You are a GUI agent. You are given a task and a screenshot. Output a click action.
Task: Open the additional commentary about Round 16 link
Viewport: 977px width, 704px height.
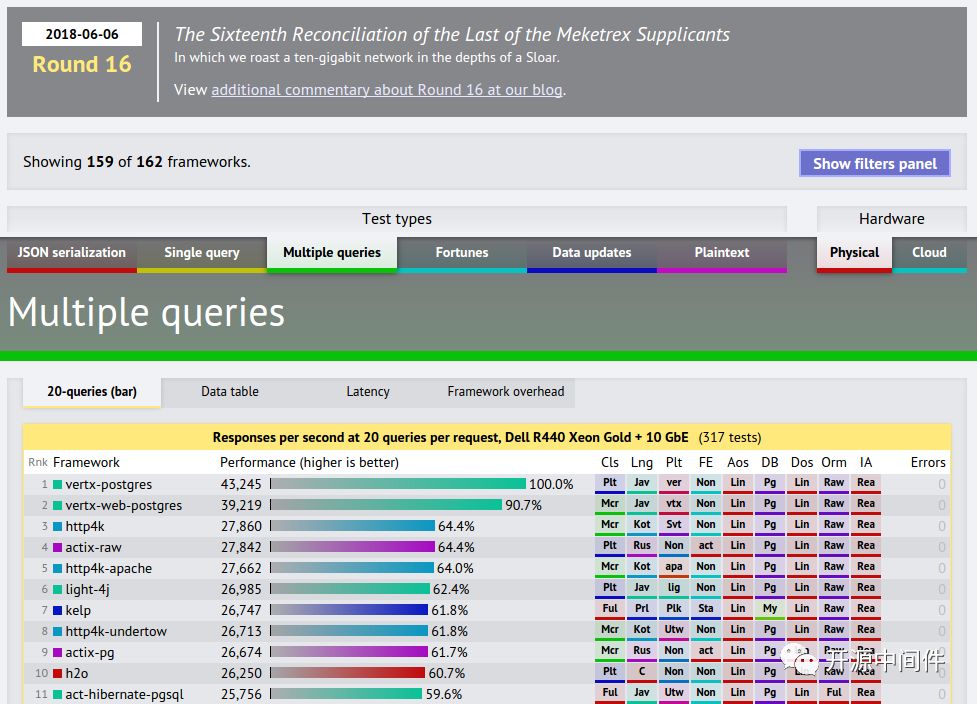point(386,90)
